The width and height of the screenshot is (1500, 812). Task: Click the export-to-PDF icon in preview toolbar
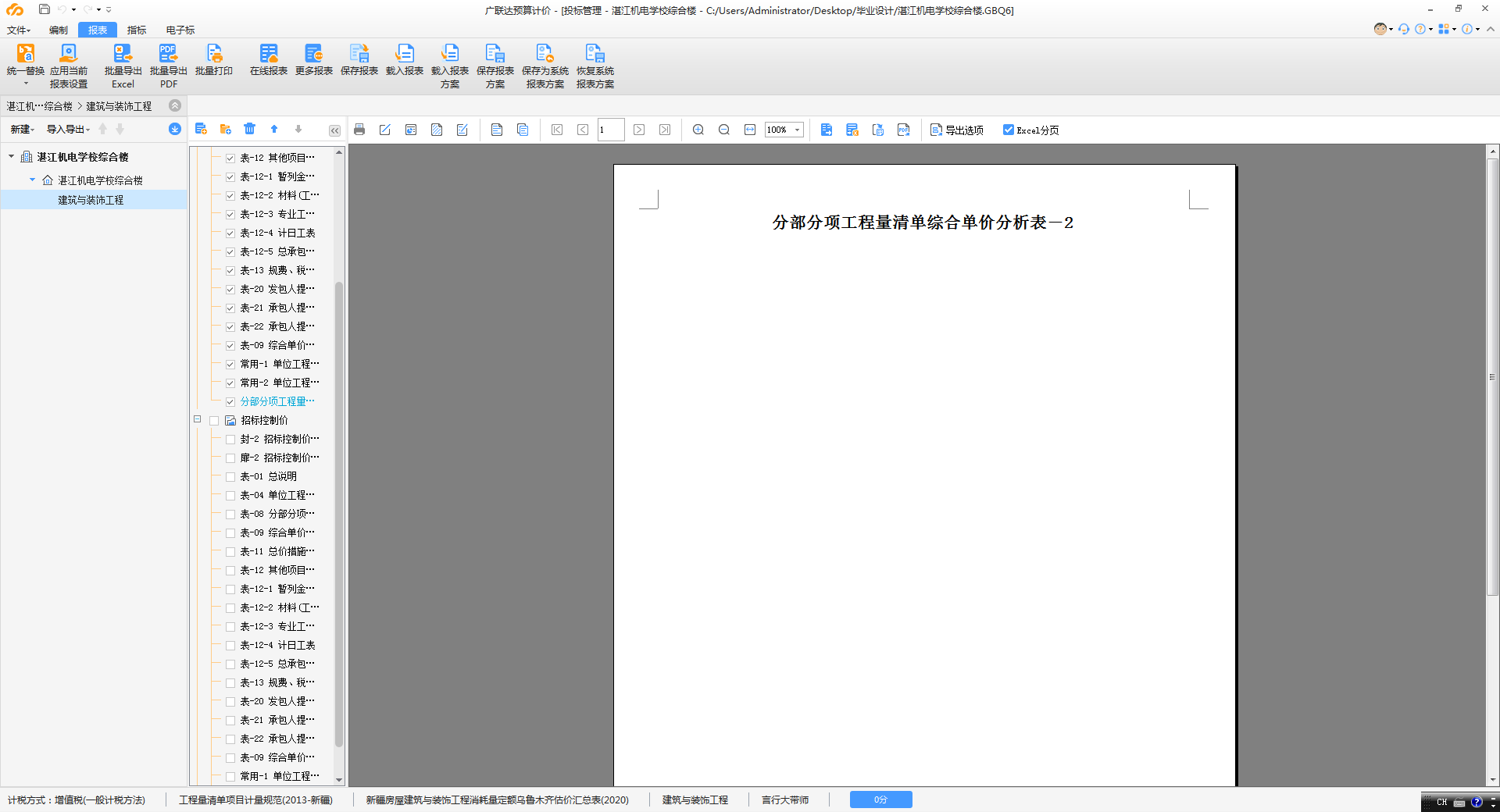tap(904, 130)
